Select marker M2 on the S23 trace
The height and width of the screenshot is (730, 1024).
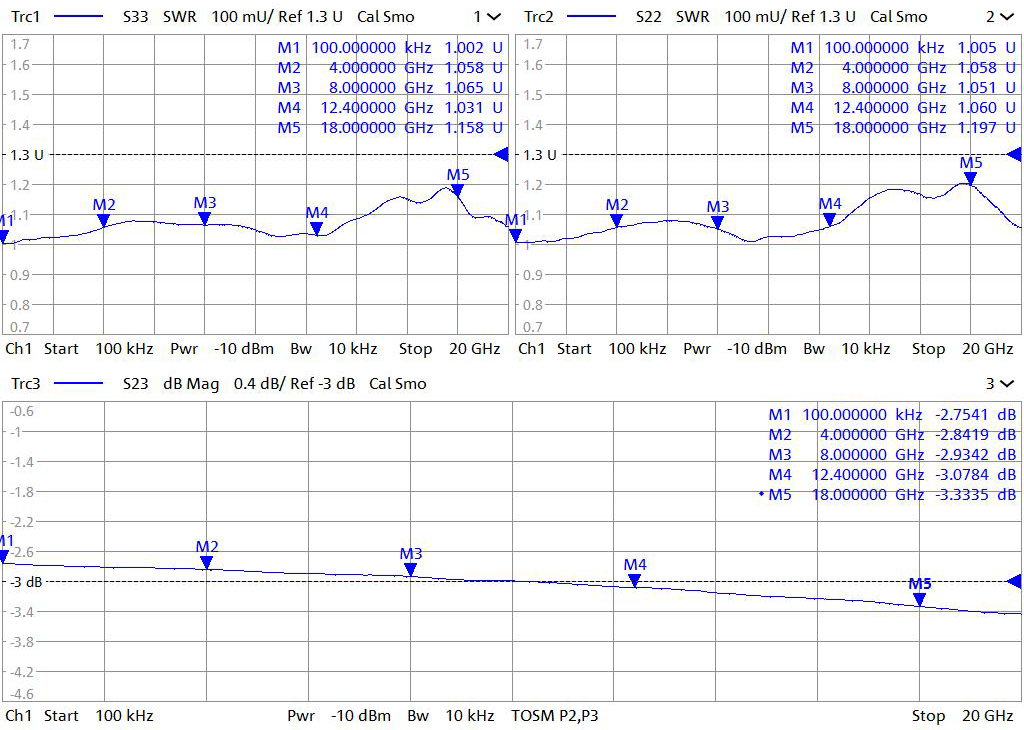tap(207, 562)
